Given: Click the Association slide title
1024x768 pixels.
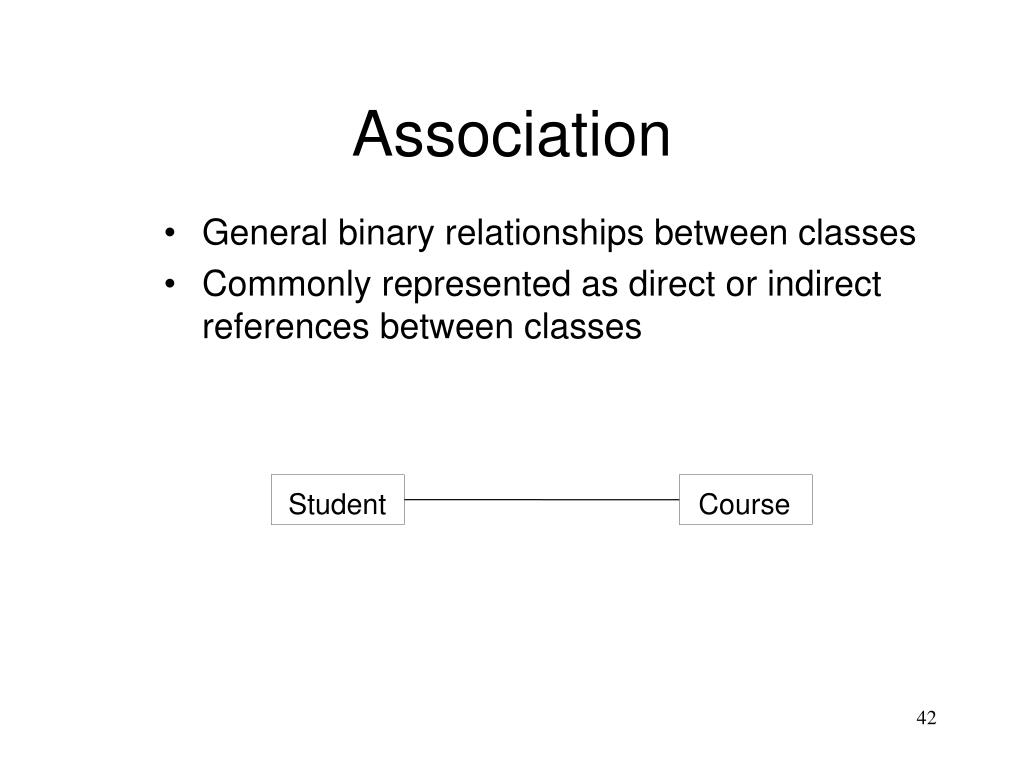Looking at the screenshot, I should [x=511, y=135].
